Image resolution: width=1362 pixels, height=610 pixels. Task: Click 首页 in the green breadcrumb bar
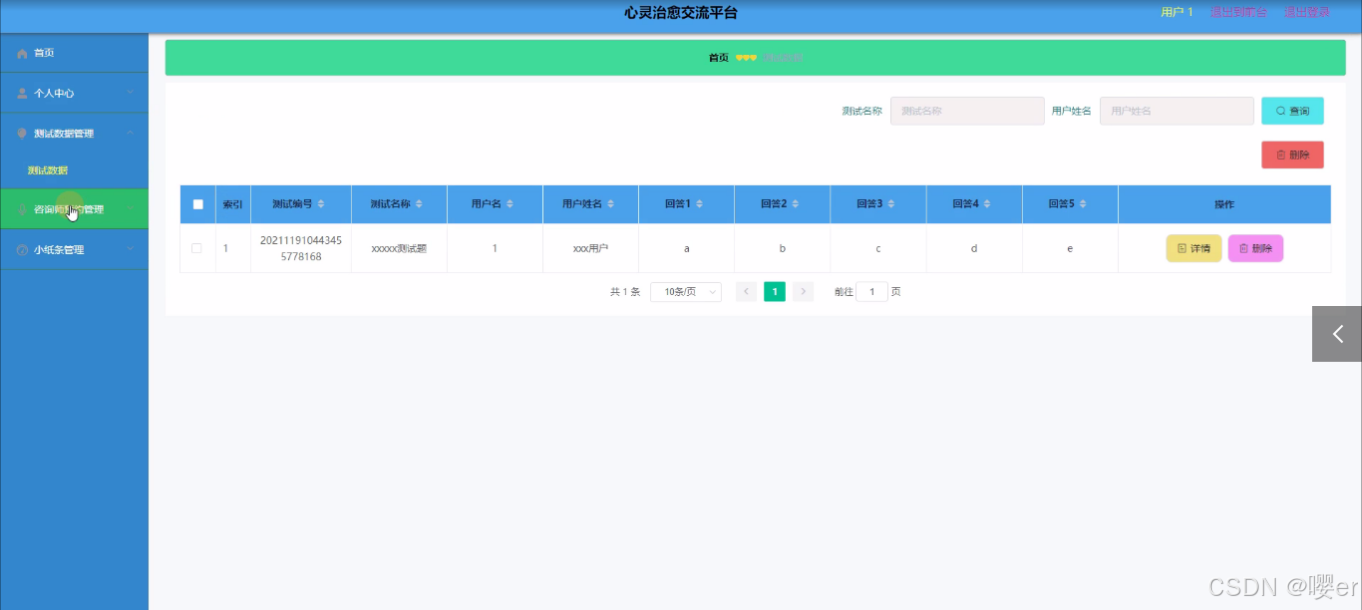719,58
